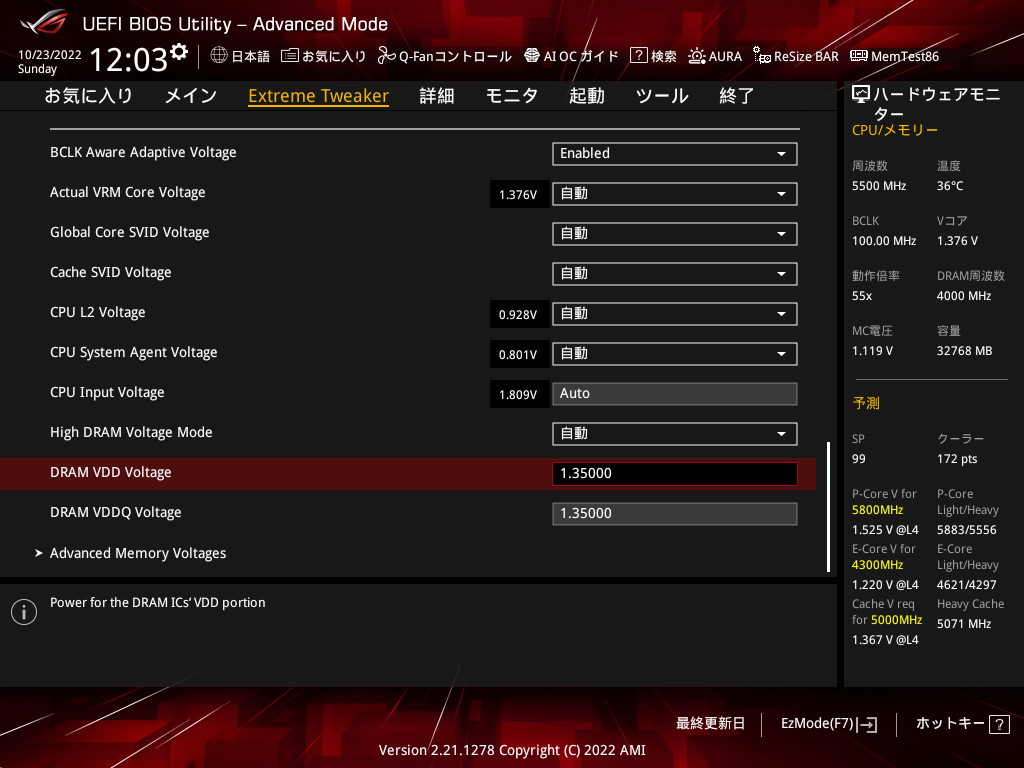Click the 1.376V VRM core readout
This screenshot has width=1024, height=768.
(x=519, y=195)
